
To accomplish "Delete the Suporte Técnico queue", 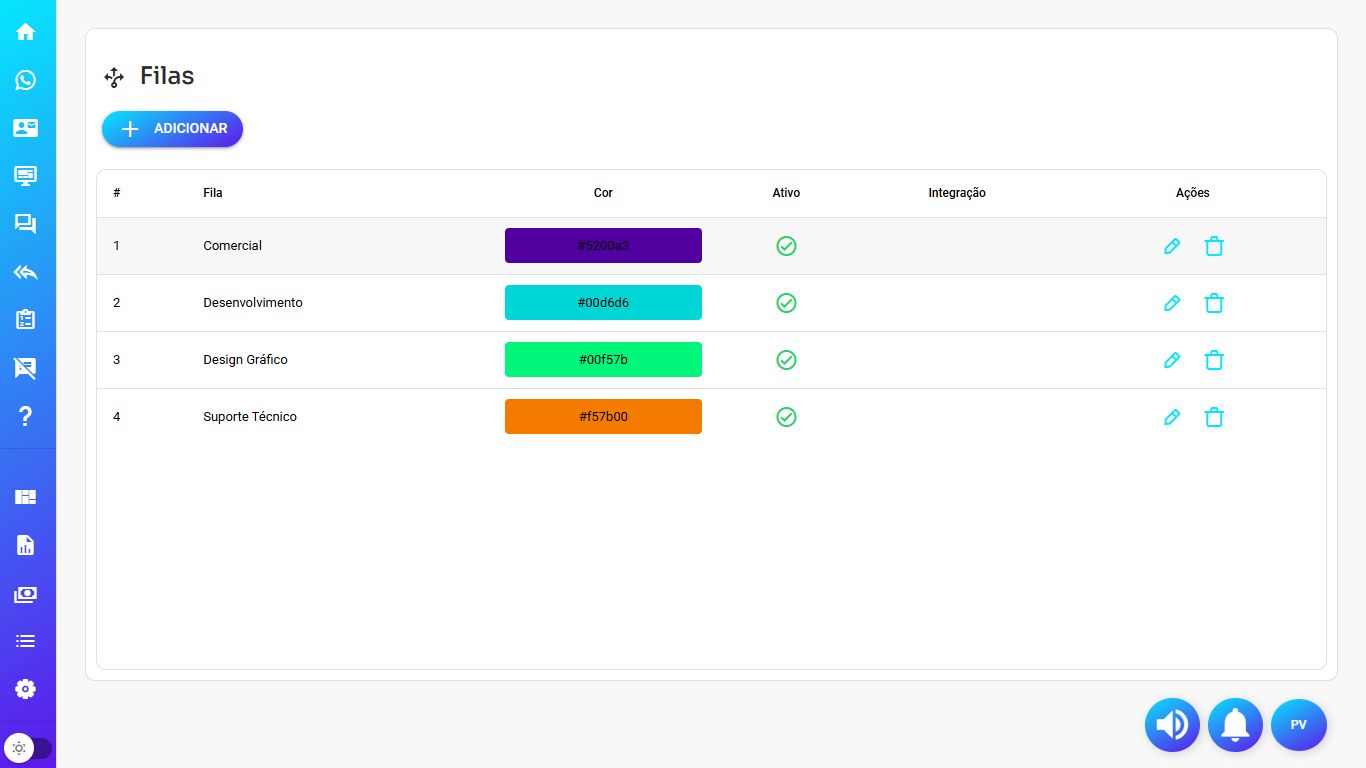I will point(1214,417).
